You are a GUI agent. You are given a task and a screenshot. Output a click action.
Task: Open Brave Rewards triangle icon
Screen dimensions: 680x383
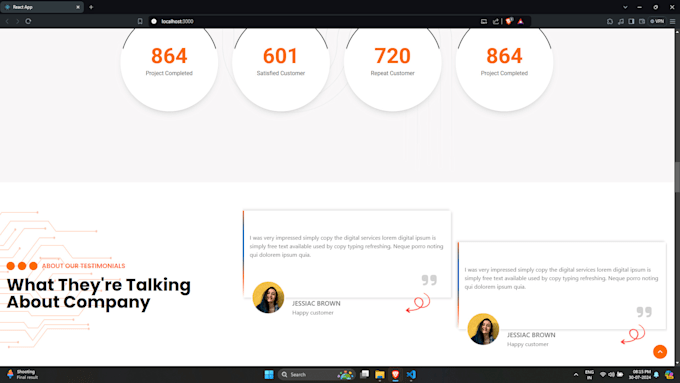click(x=521, y=21)
